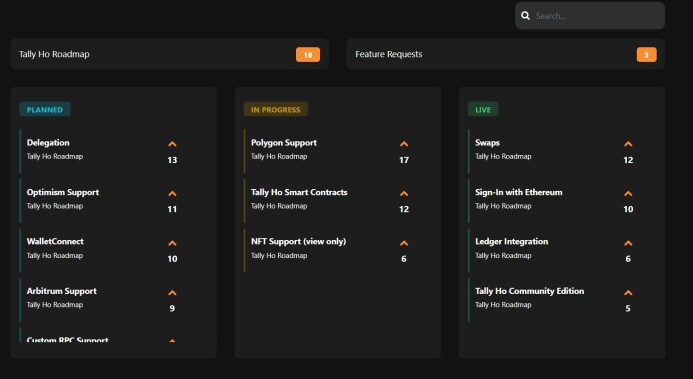Click the Feature Requests count badge
Screen dimensions: 693x379
(x=647, y=55)
